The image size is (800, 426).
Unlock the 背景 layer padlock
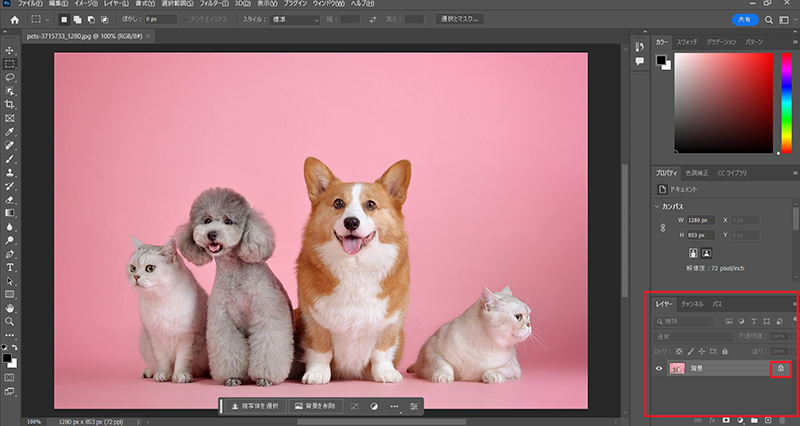click(x=781, y=368)
